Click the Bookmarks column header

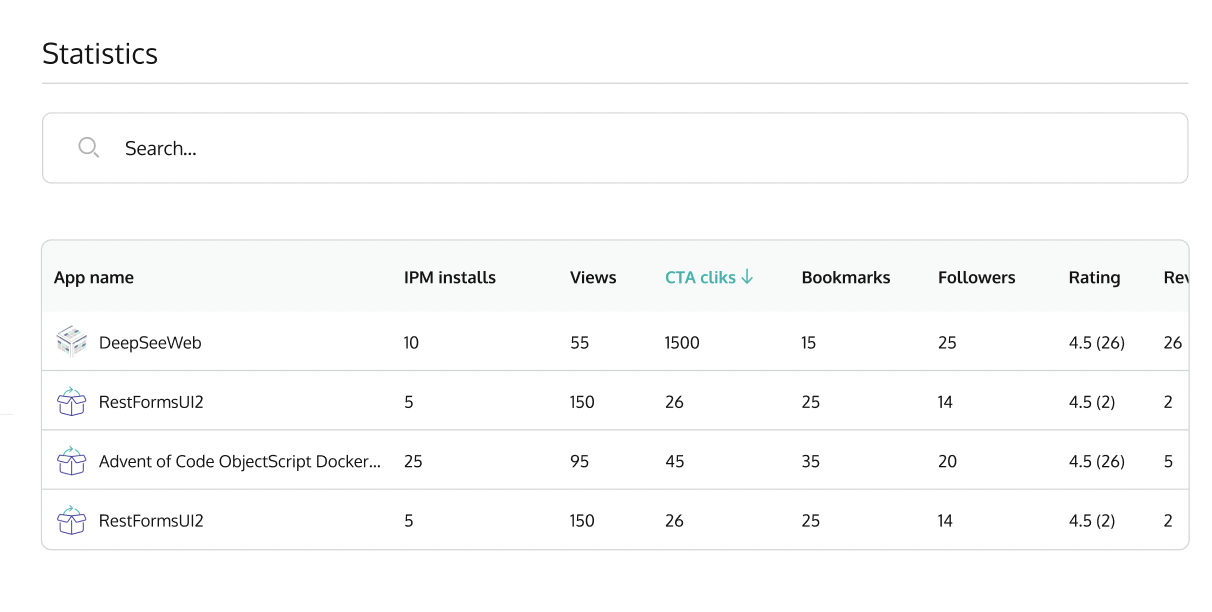point(846,278)
